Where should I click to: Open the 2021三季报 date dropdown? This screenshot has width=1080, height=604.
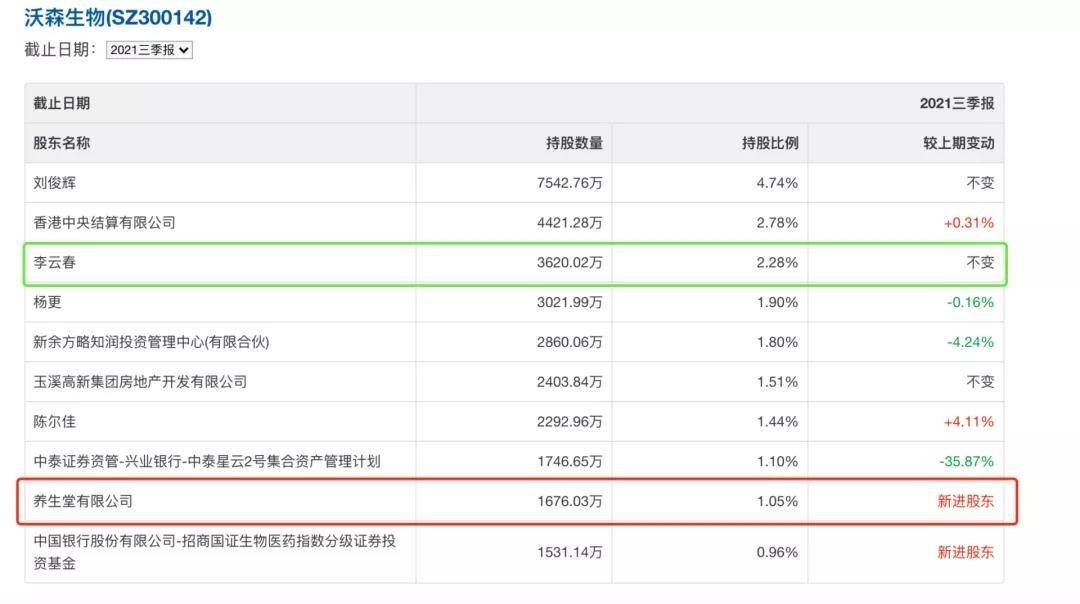click(x=149, y=49)
